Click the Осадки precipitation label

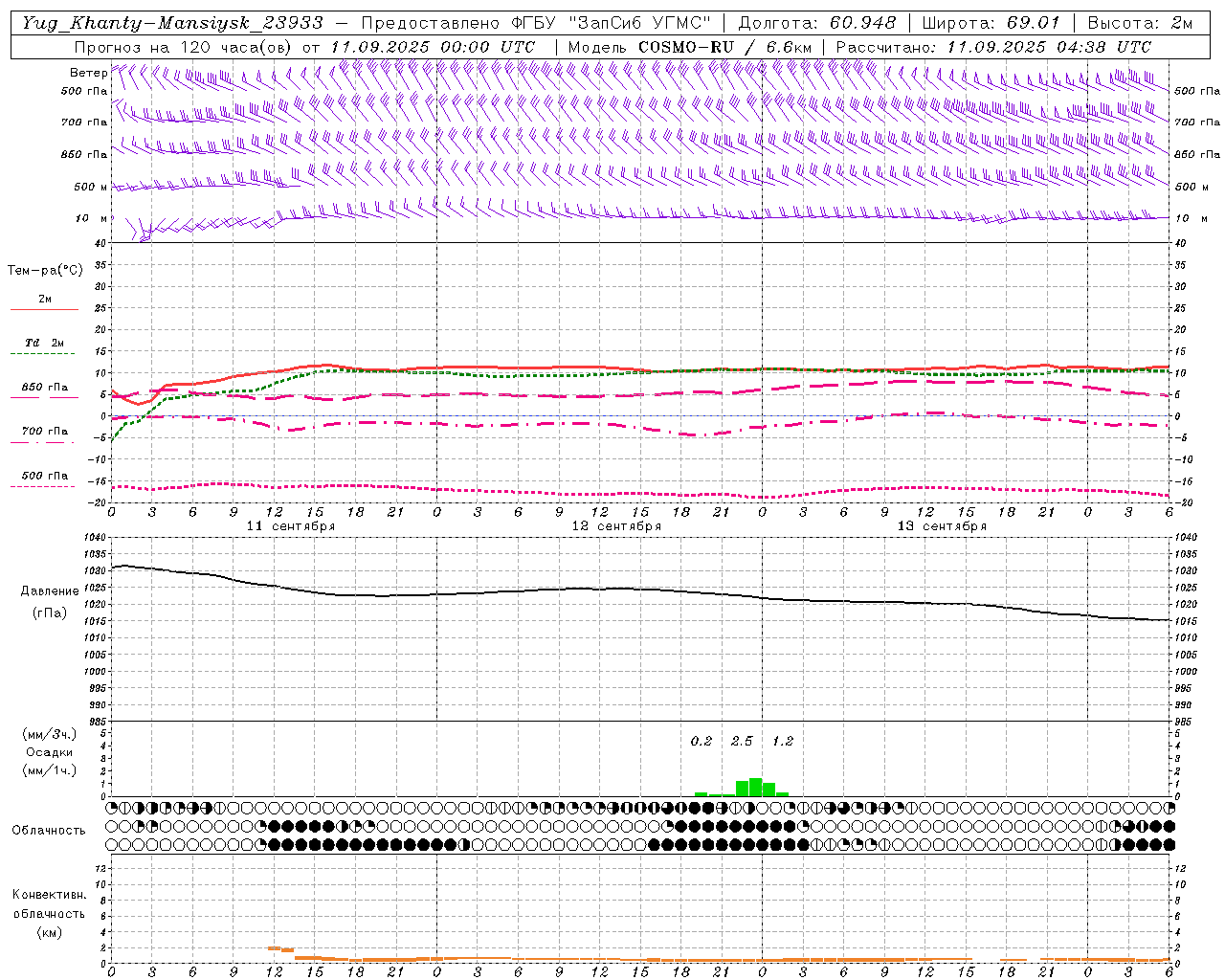[x=49, y=752]
